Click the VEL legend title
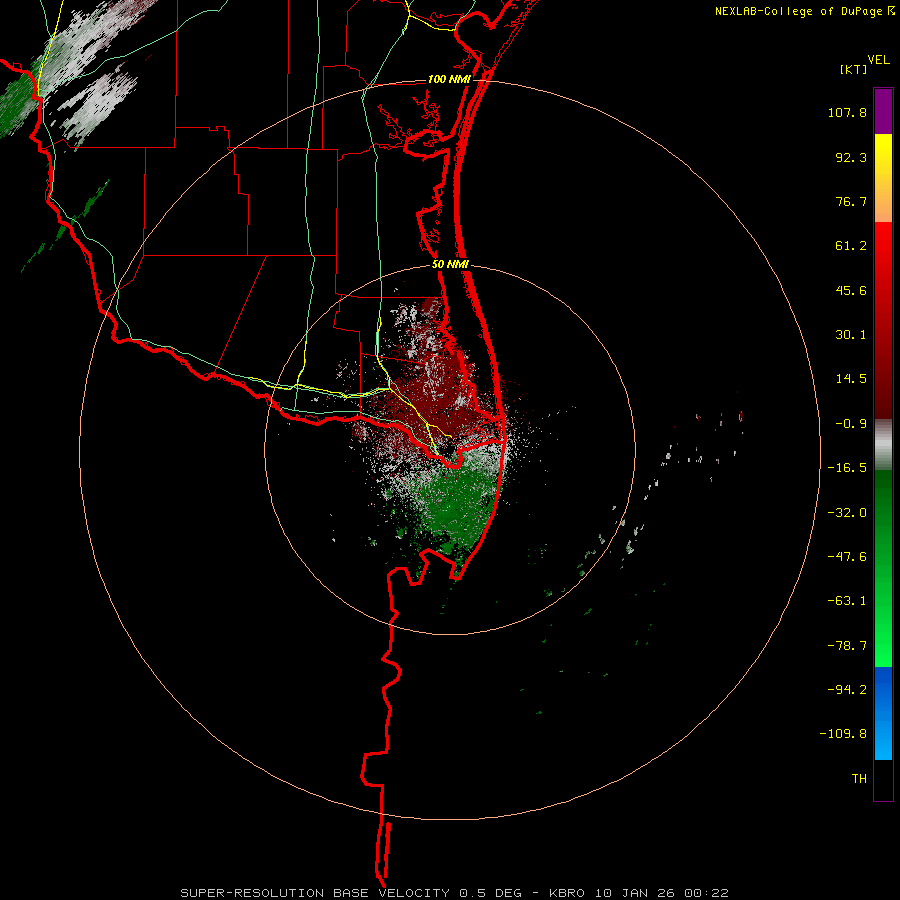The image size is (900, 900). pyautogui.click(x=878, y=60)
